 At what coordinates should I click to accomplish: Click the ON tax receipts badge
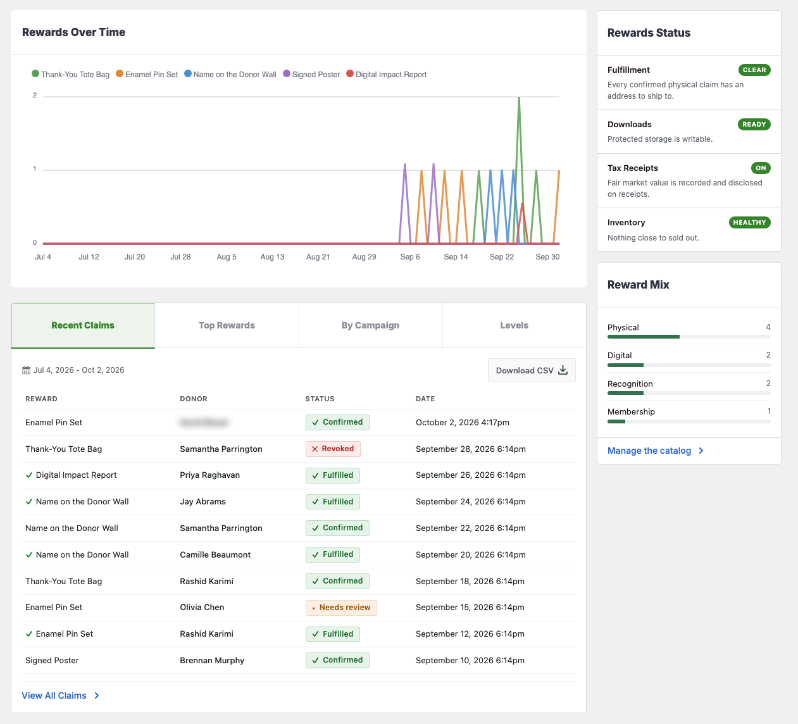pyautogui.click(x=761, y=168)
